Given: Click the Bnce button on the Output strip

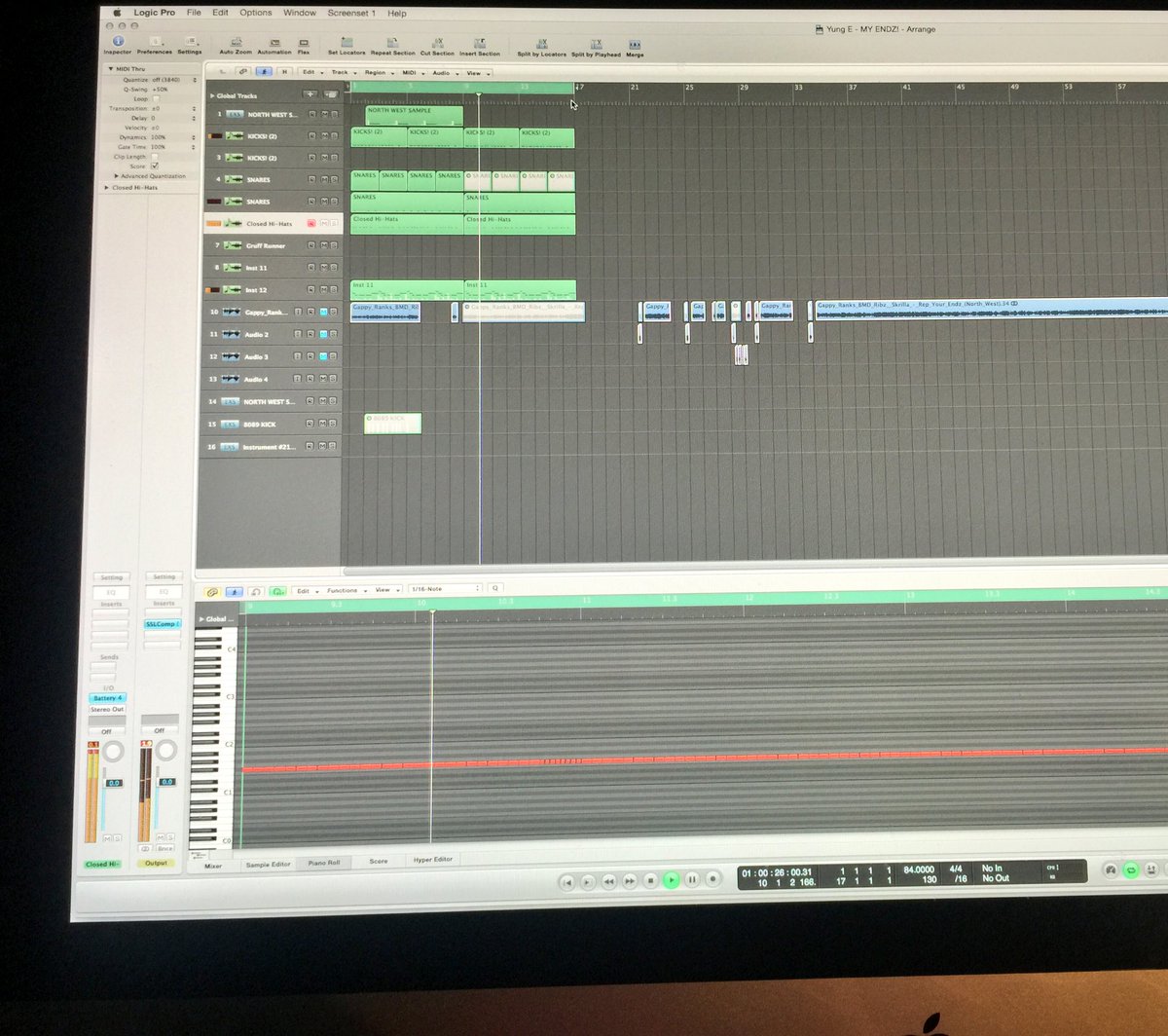Looking at the screenshot, I should (164, 849).
